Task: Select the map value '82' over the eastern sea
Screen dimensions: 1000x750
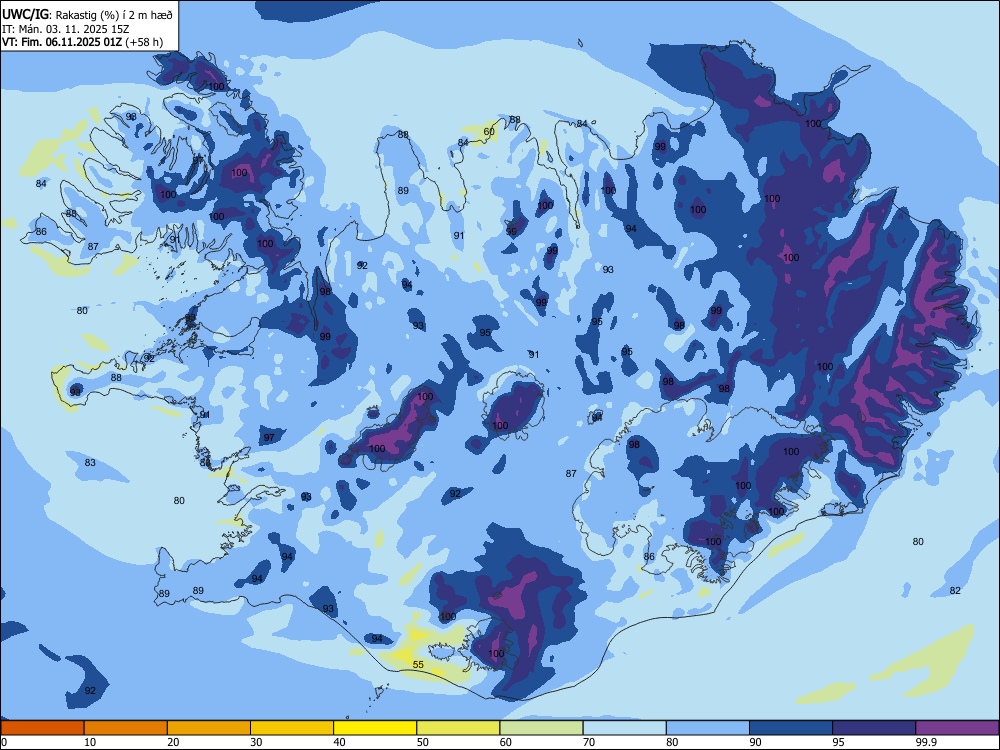Action: 955,591
